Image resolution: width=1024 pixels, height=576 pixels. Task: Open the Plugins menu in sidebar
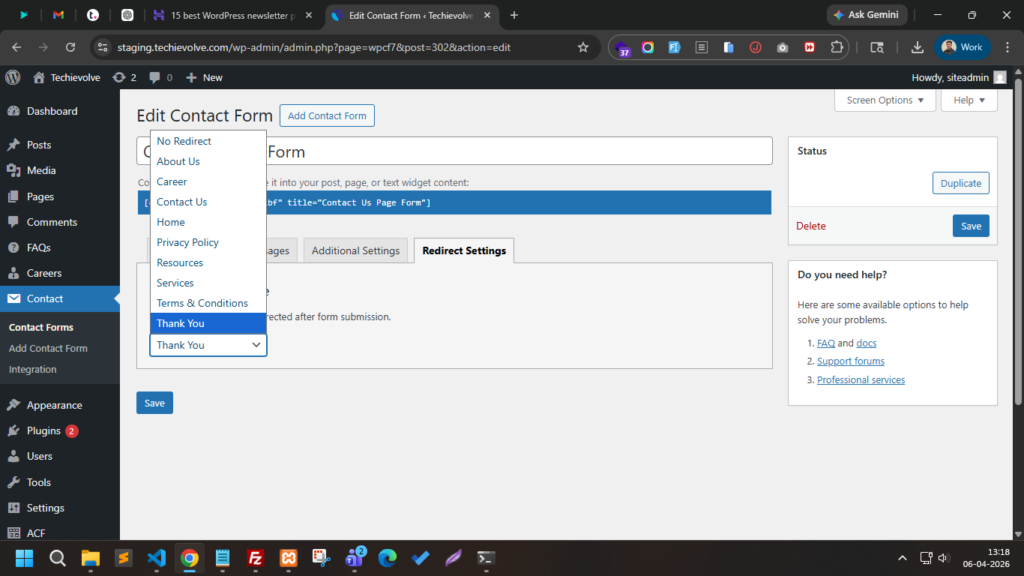(x=44, y=431)
